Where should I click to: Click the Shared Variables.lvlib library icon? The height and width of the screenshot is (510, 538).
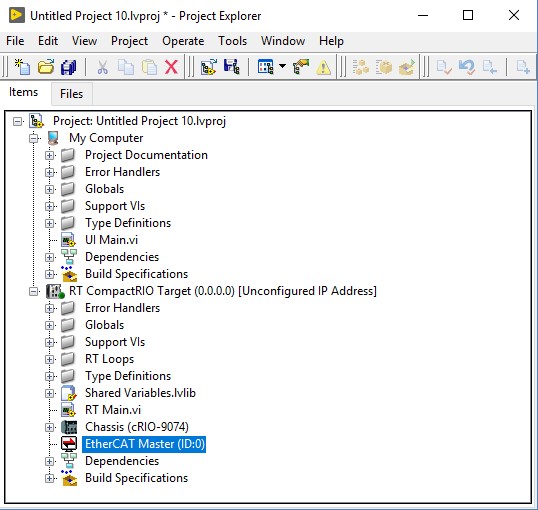click(x=69, y=393)
